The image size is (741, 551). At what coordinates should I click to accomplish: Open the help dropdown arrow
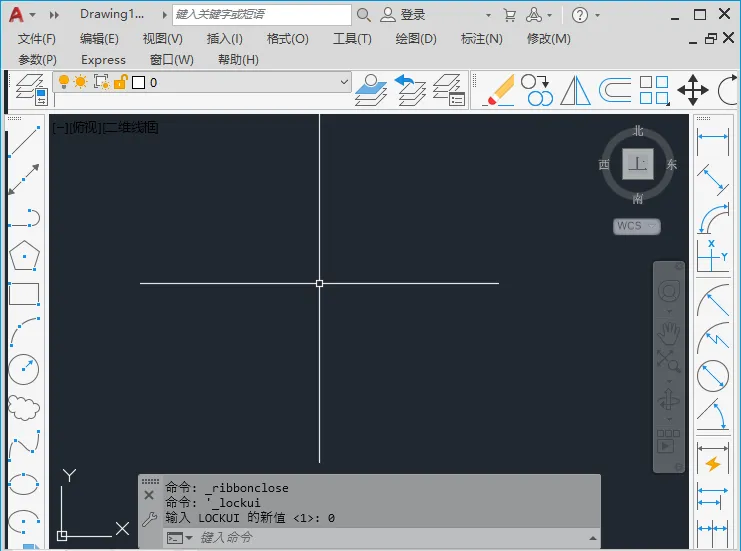click(597, 16)
